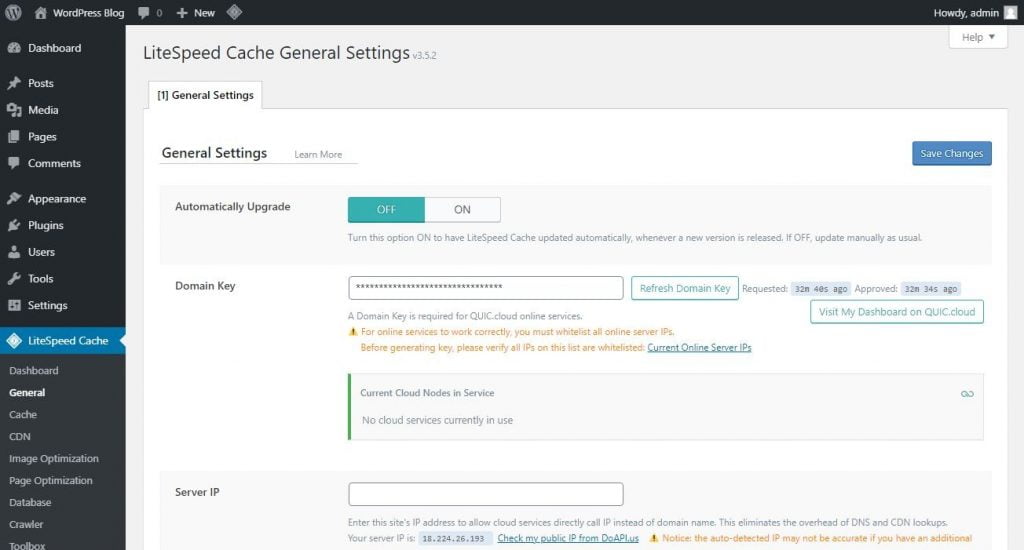The height and width of the screenshot is (550, 1024).
Task: Open the LiteSpeed diamond icon in admin bar
Action: click(x=234, y=12)
